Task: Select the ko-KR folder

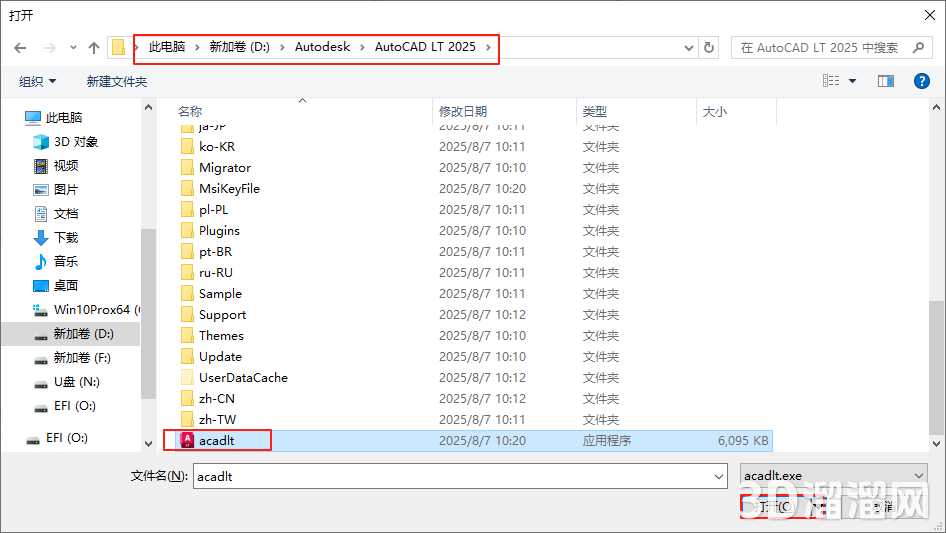Action: 217,147
